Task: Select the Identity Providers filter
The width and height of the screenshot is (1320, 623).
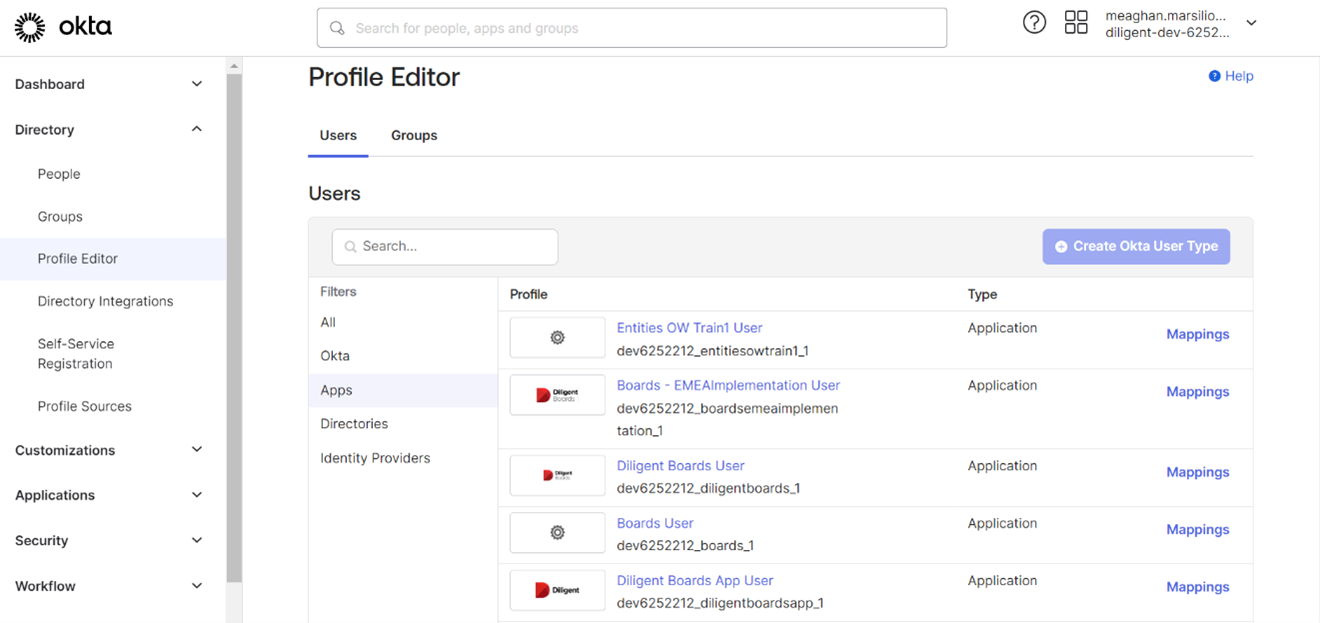Action: tap(375, 458)
